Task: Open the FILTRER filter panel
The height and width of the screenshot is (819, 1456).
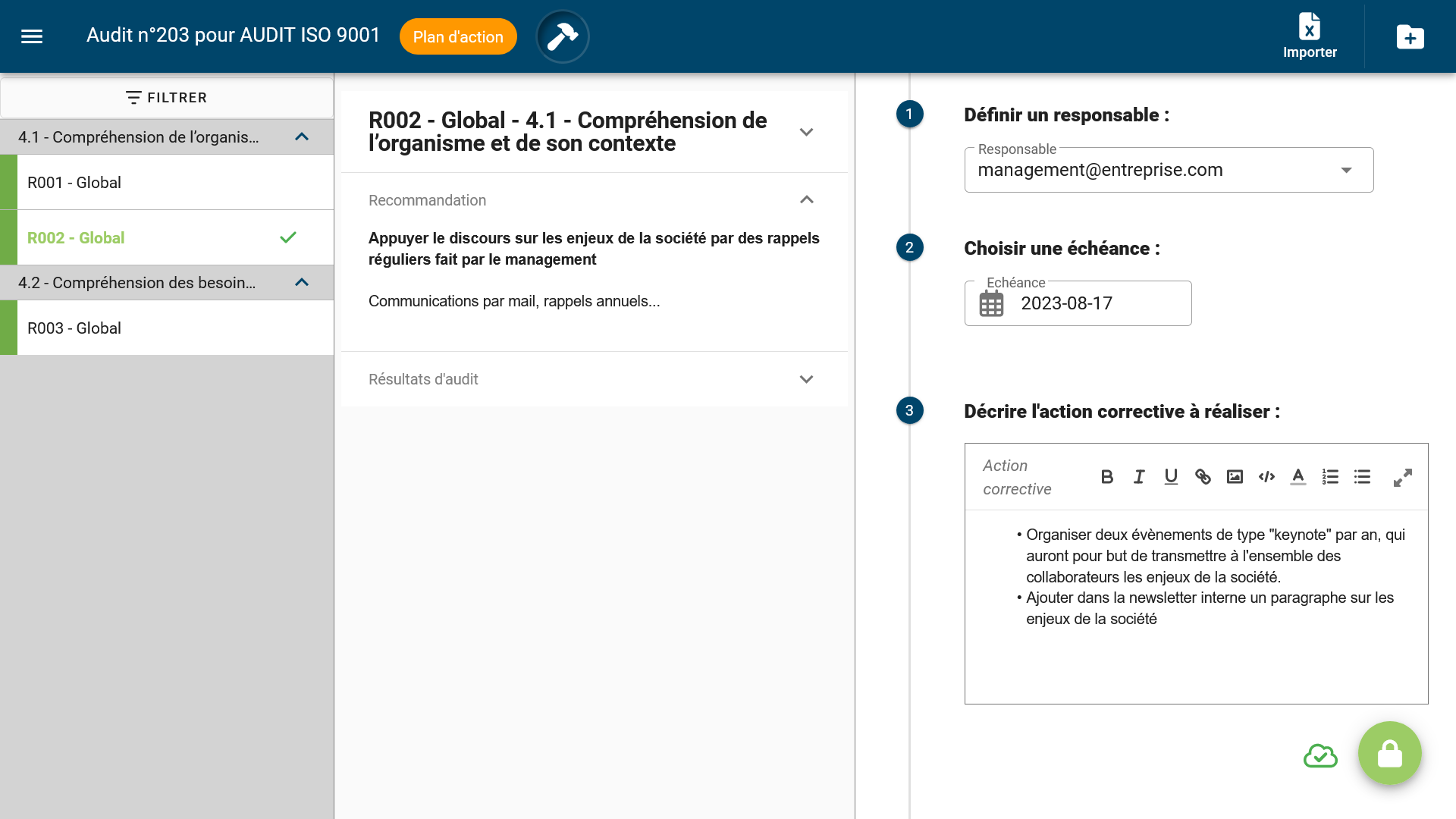Action: click(x=167, y=98)
